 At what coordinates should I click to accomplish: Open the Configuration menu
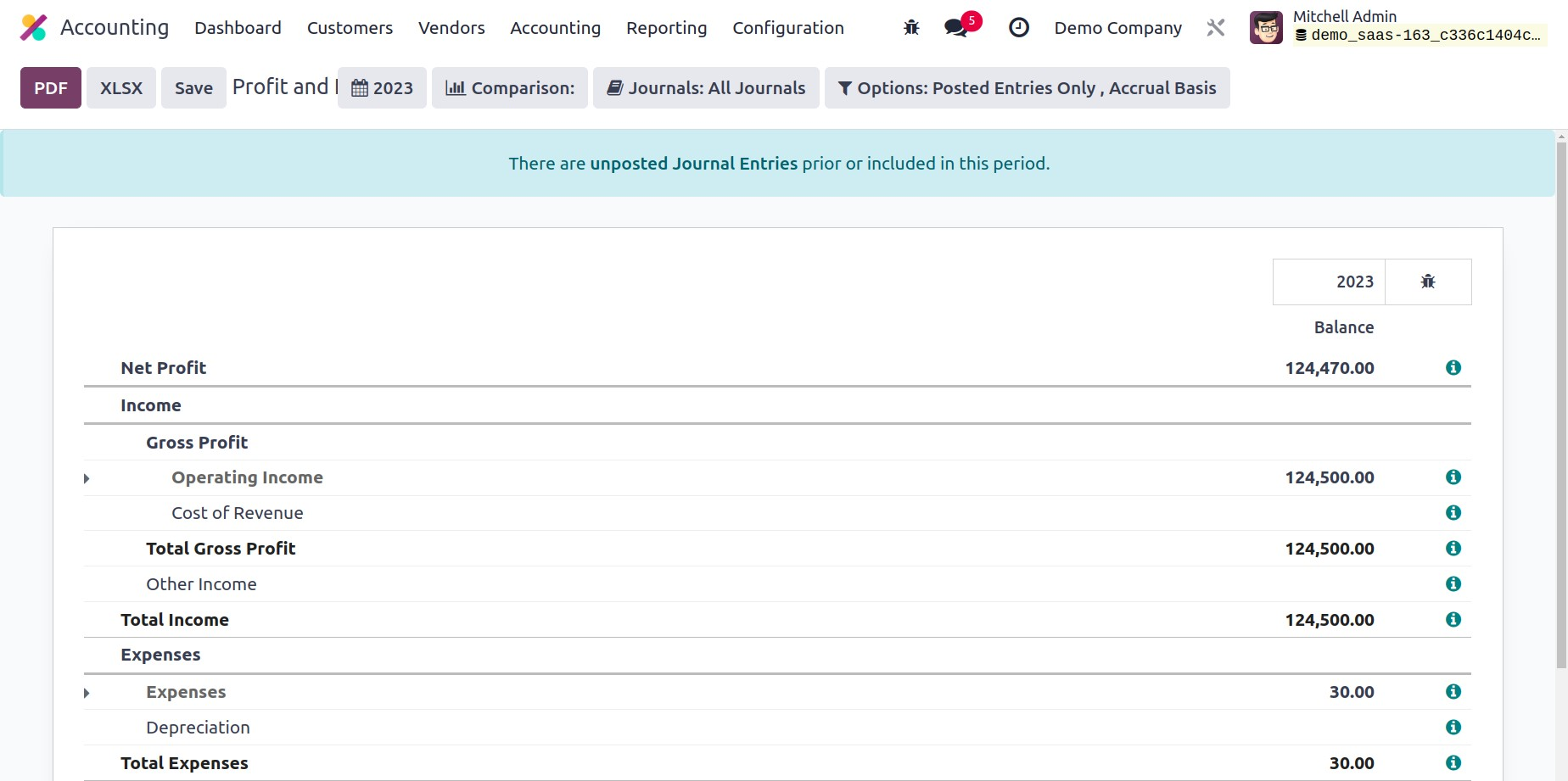pos(787,28)
